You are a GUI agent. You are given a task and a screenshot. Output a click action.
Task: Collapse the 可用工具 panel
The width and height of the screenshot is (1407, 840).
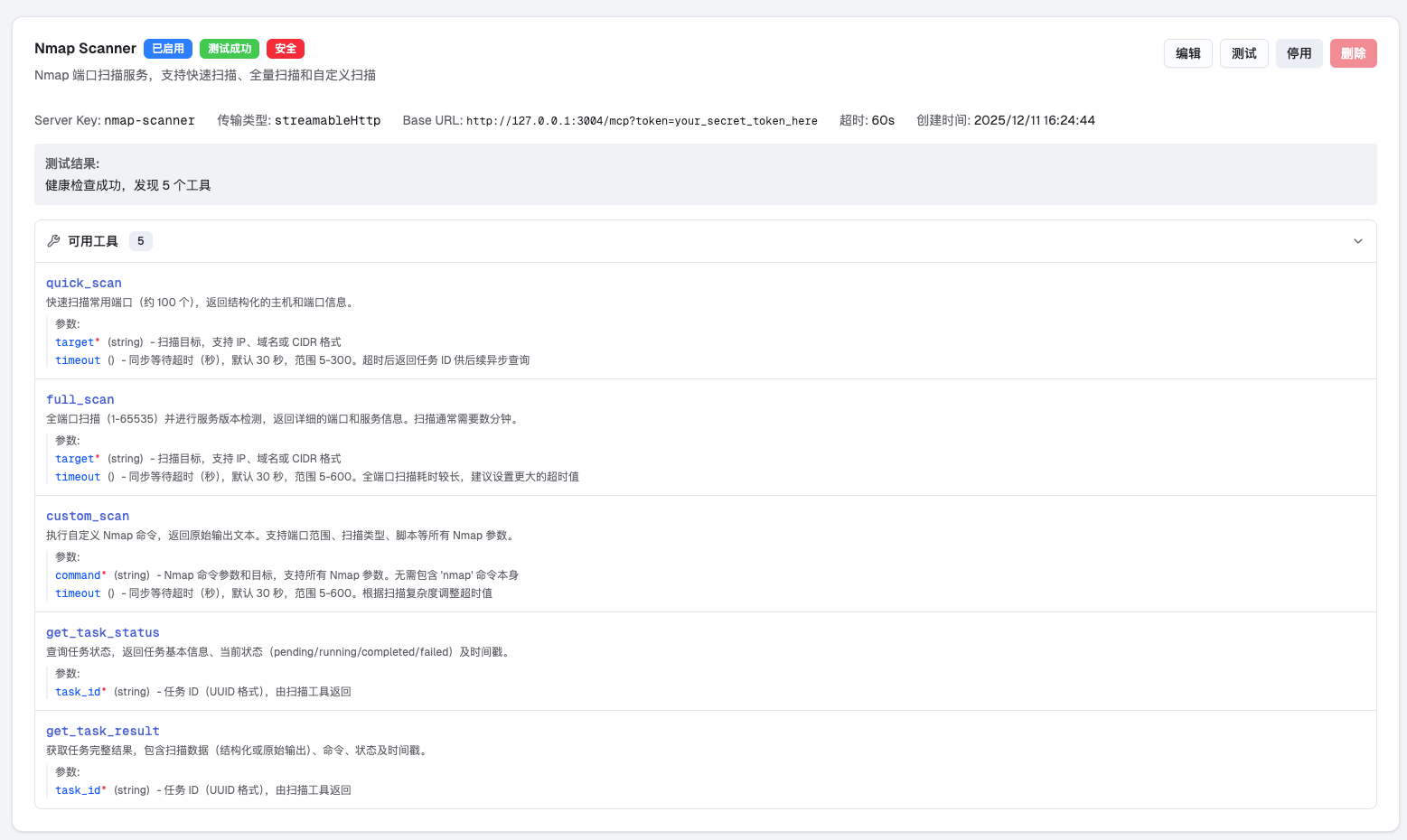1357,241
